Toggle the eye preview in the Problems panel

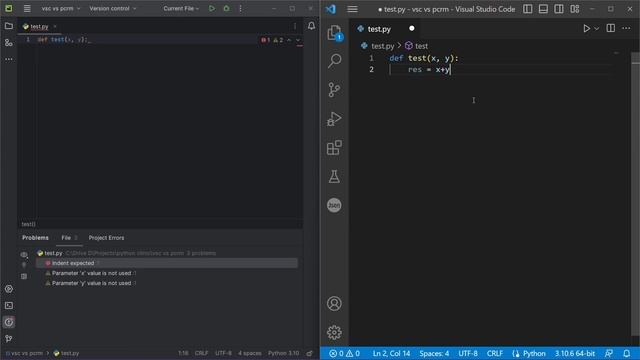tap(24, 254)
